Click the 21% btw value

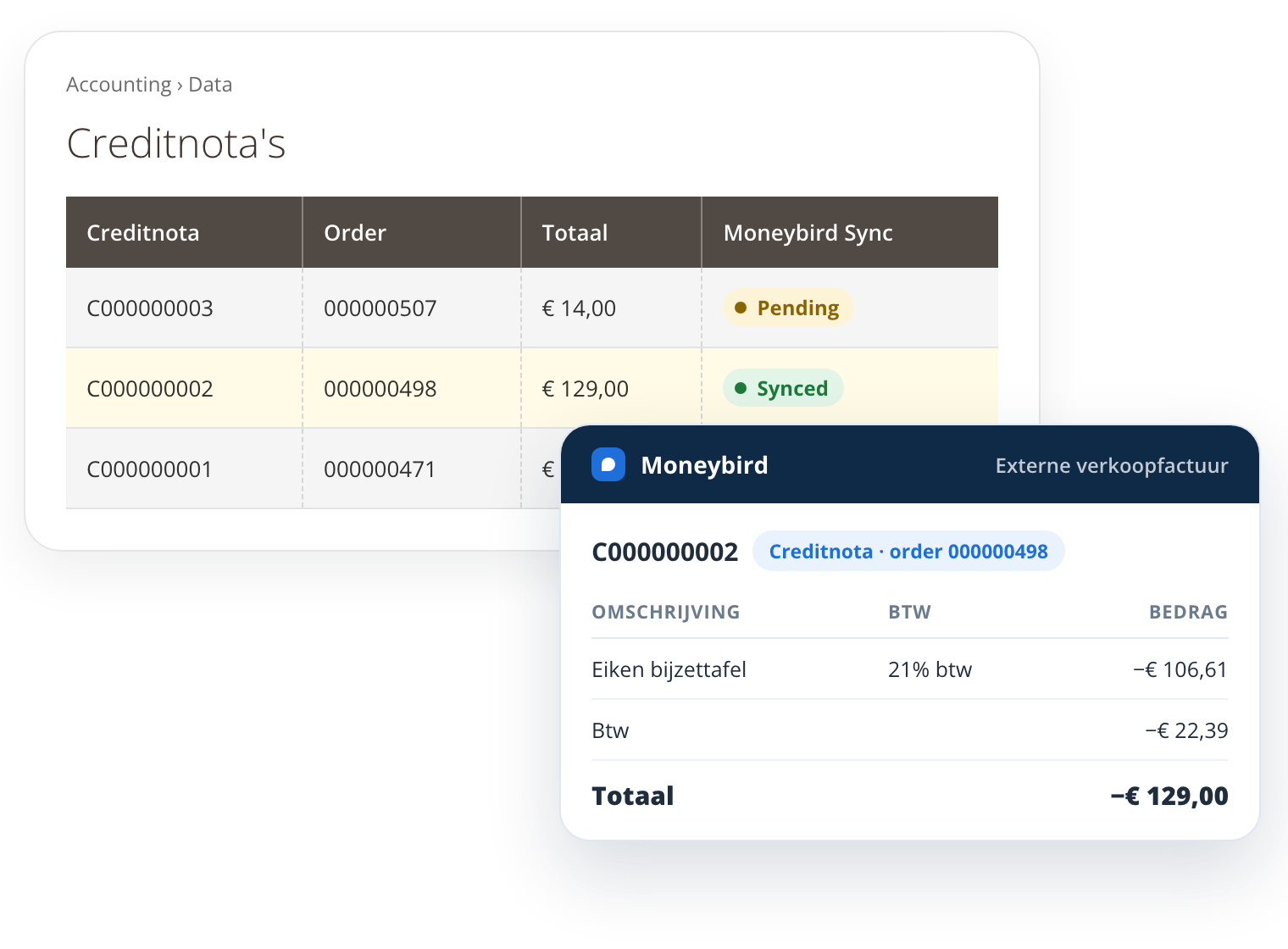pyautogui.click(x=930, y=669)
